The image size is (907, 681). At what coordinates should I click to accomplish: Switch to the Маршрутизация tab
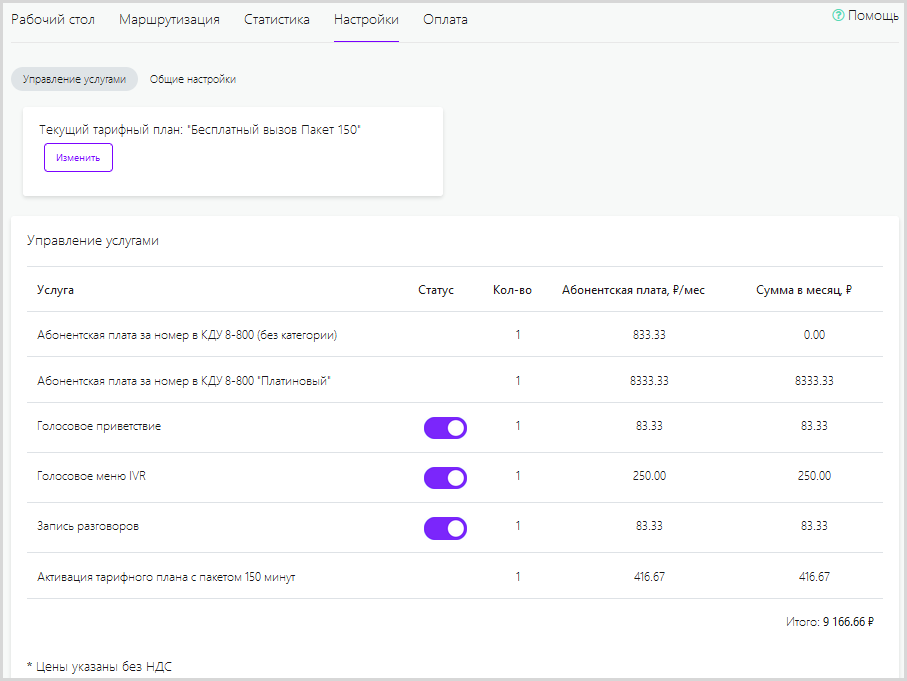(169, 20)
